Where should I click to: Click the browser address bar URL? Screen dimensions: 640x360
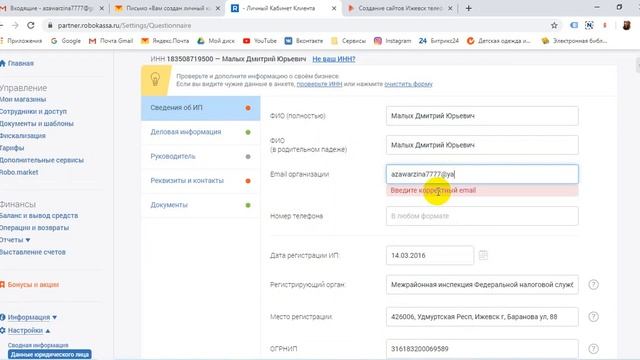tap(124, 25)
